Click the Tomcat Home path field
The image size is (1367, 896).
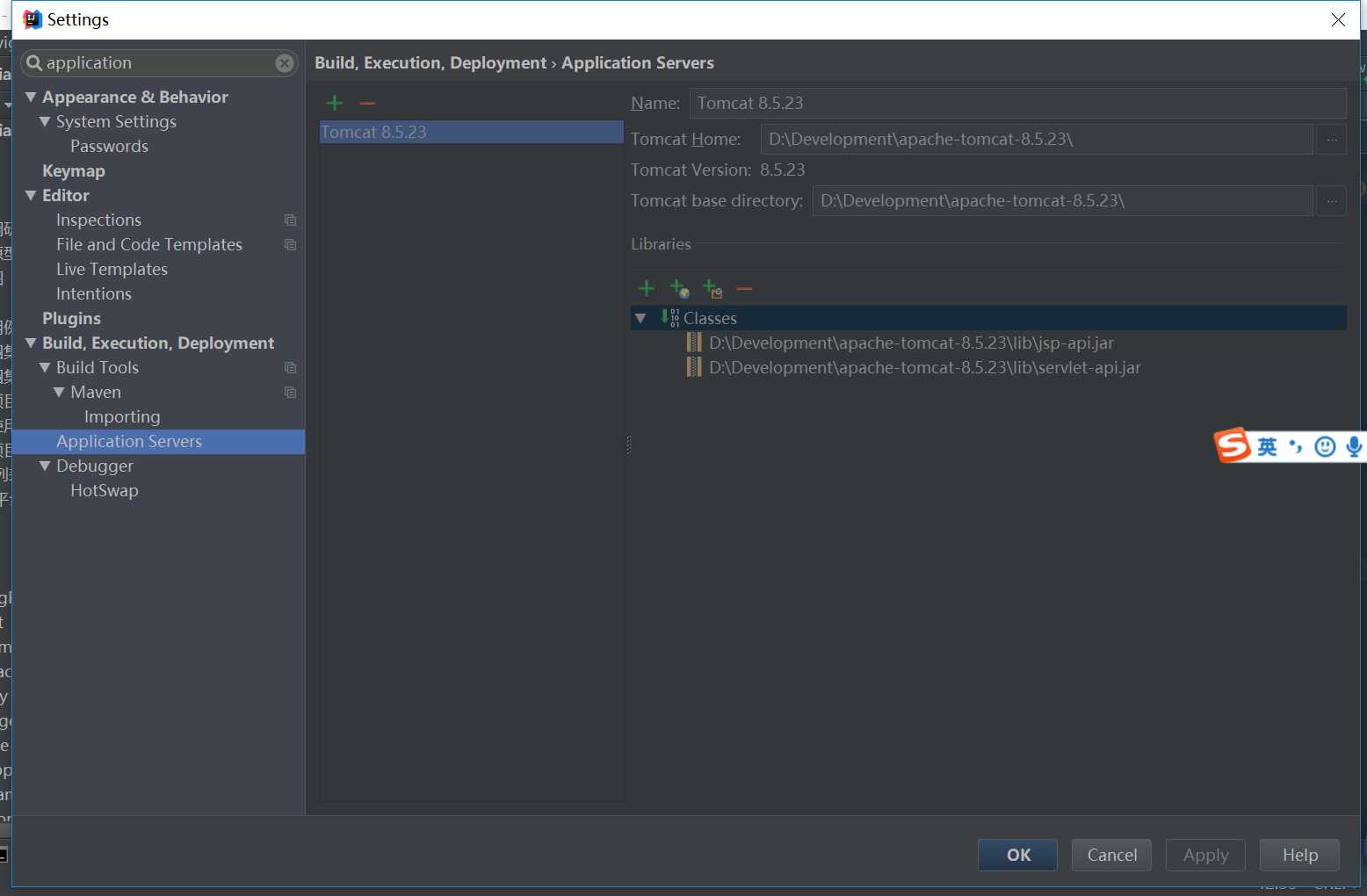1037,140
